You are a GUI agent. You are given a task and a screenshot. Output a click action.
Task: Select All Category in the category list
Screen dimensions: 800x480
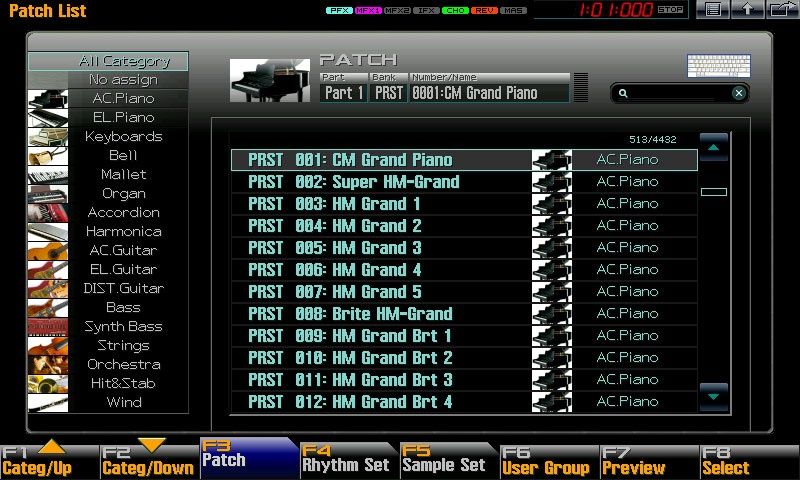(108, 61)
